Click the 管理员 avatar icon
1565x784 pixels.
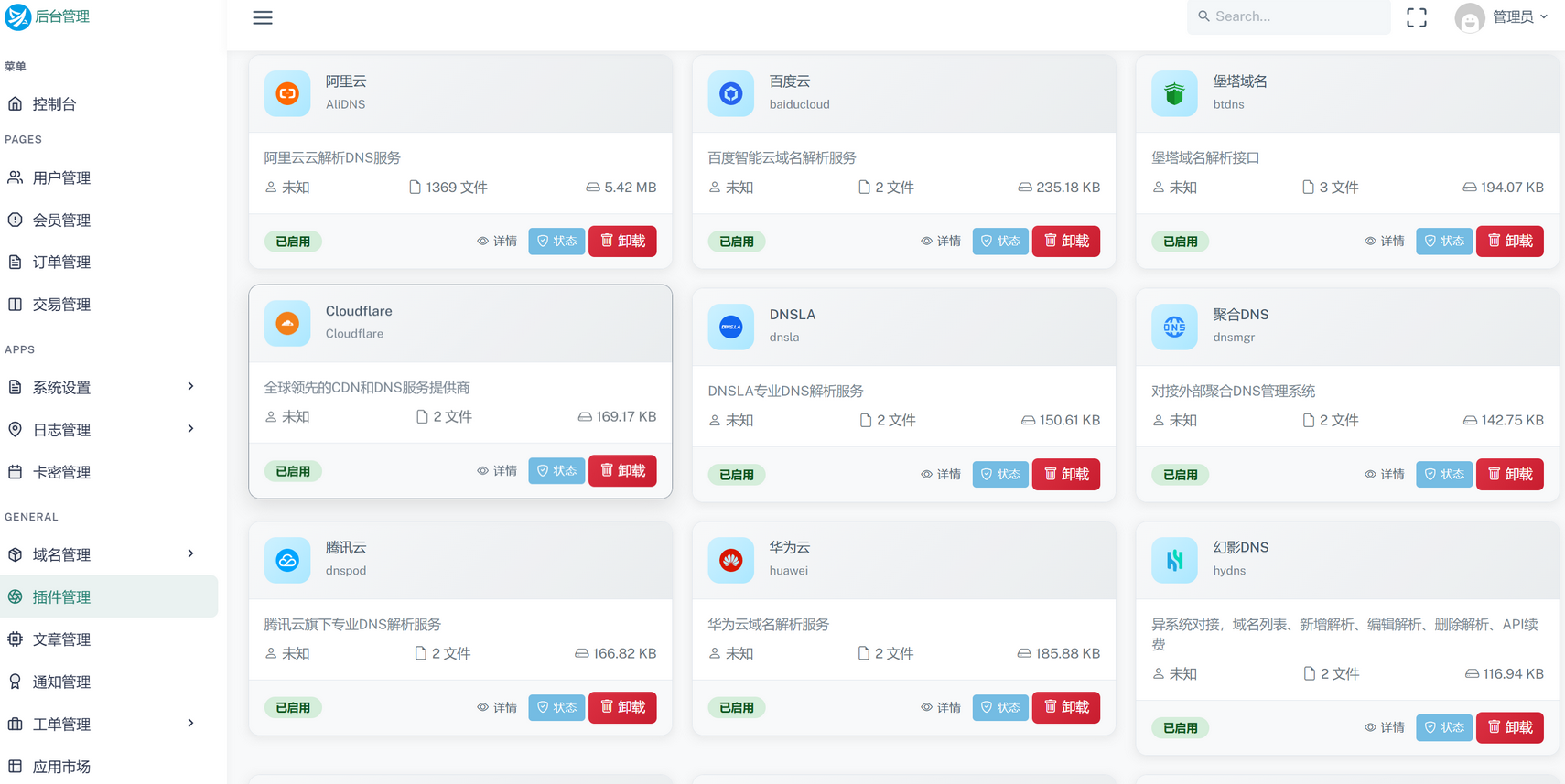1470,17
